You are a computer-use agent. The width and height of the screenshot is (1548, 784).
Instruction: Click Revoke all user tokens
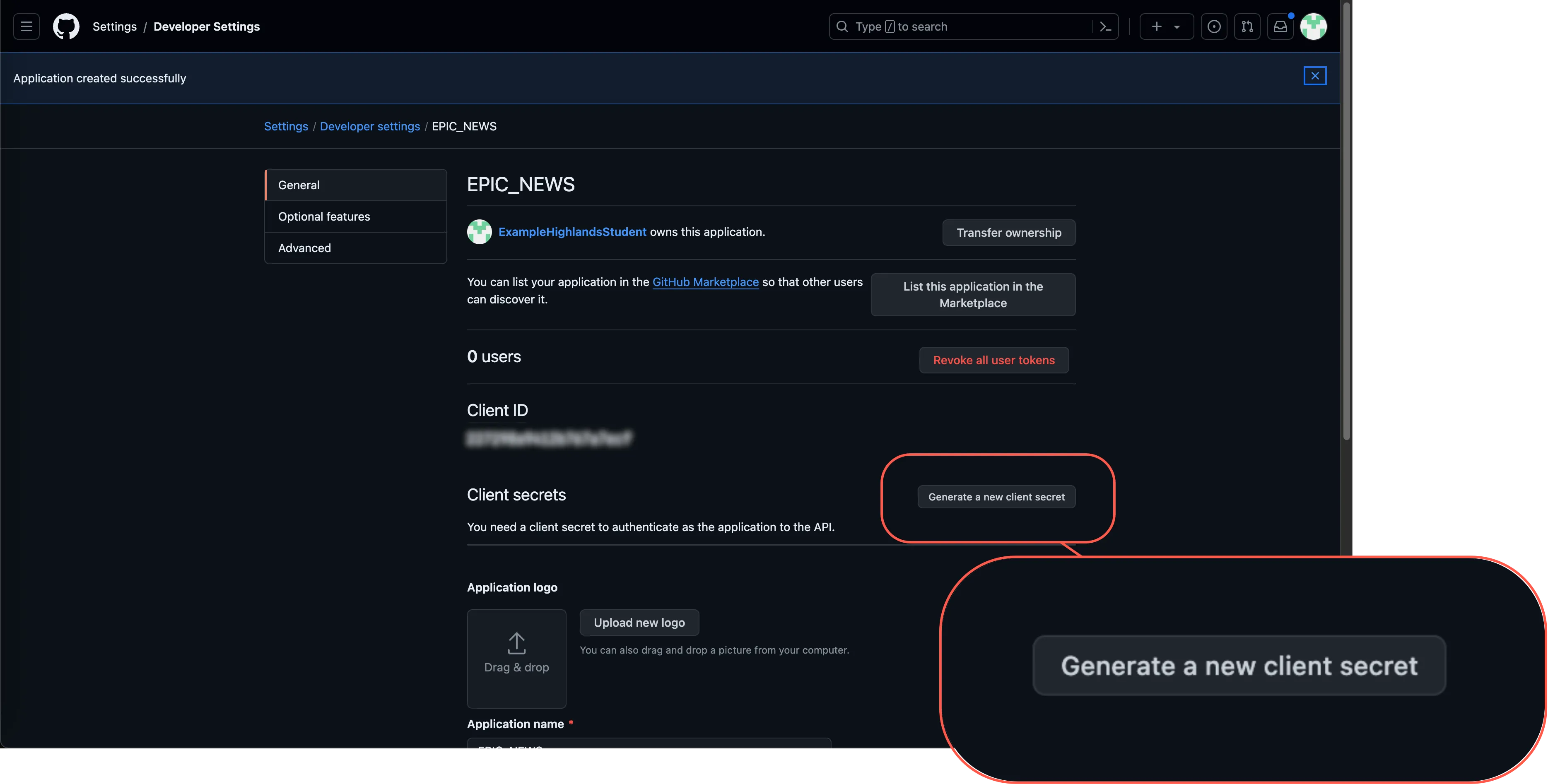pos(994,360)
